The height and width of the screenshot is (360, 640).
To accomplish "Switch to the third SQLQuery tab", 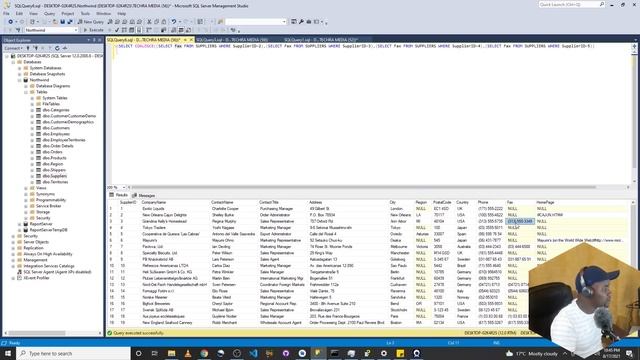I will click(x=321, y=40).
